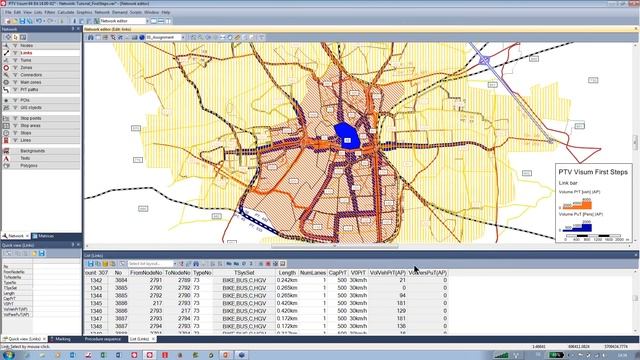Switch to the Procedure sequence tab
Image resolution: width=640 pixels, height=360 pixels.
pyautogui.click(x=102, y=339)
